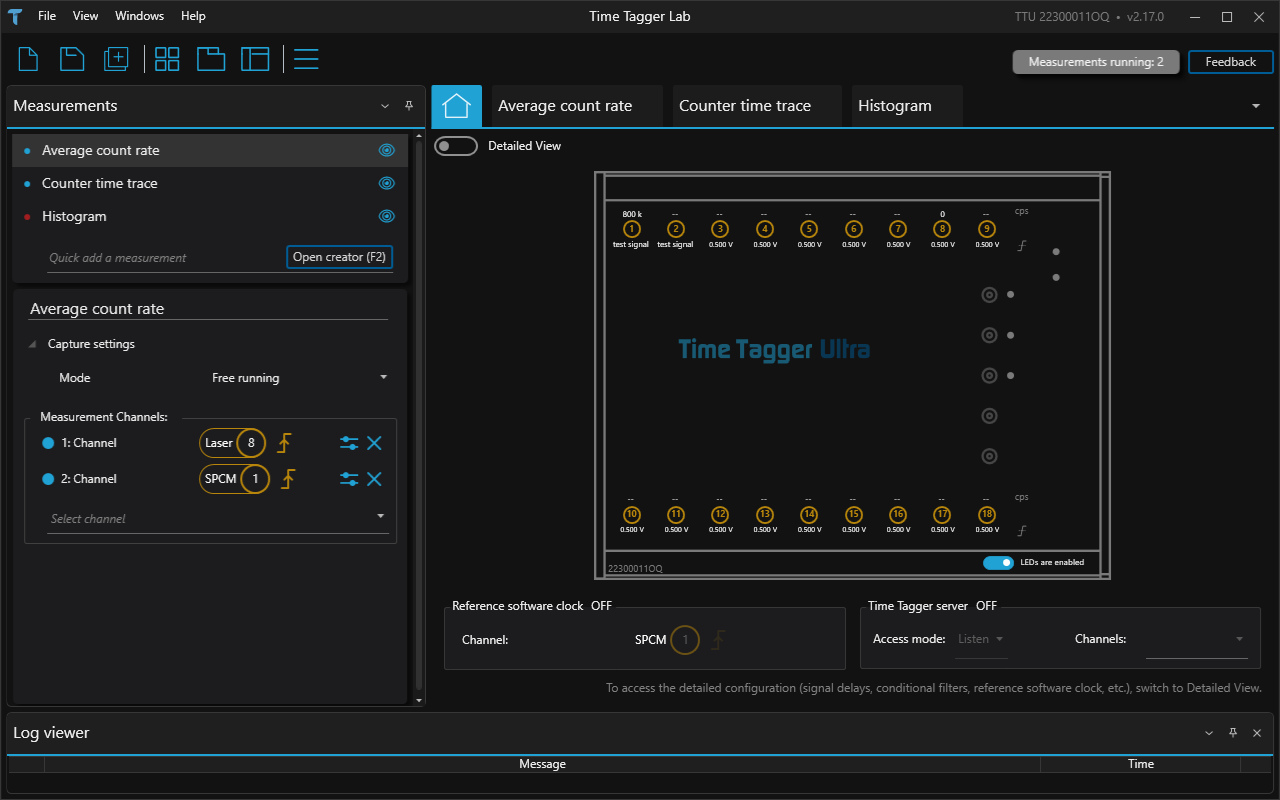Open the Home tab icon
This screenshot has width=1280, height=800.
[456, 105]
